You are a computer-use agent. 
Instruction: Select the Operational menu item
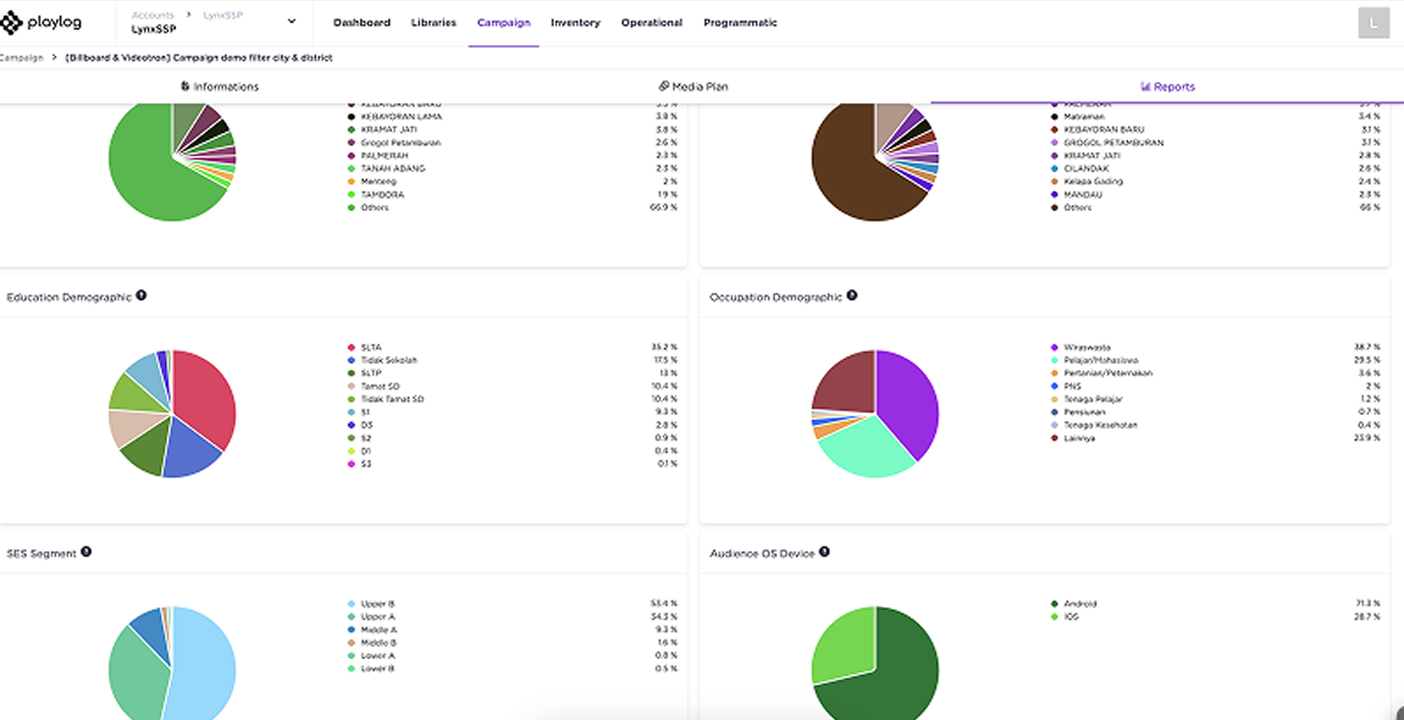(651, 23)
